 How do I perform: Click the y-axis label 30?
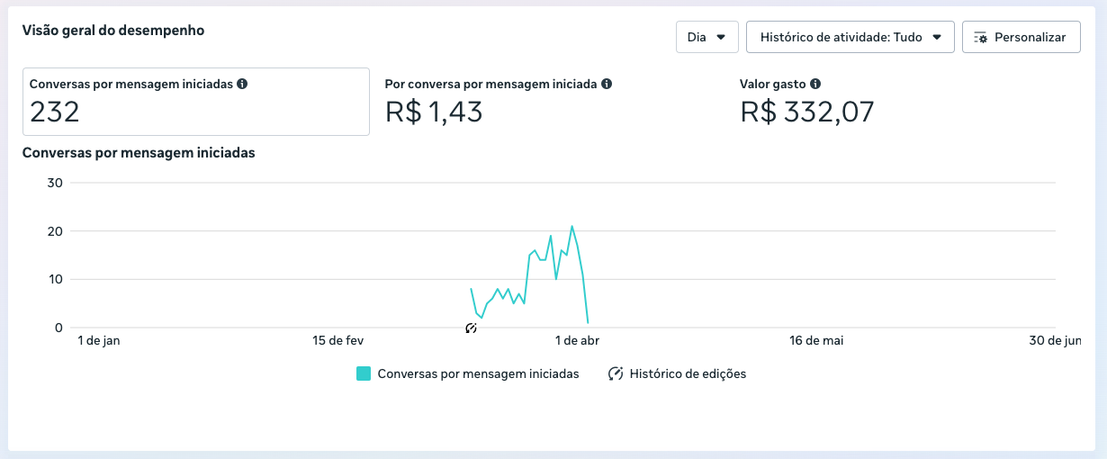tap(55, 183)
